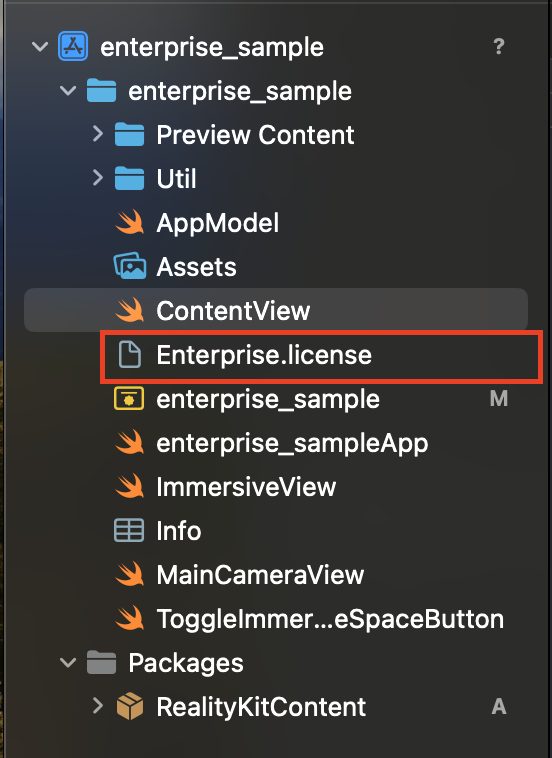
Task: Expand the Util folder
Action: pos(98,178)
